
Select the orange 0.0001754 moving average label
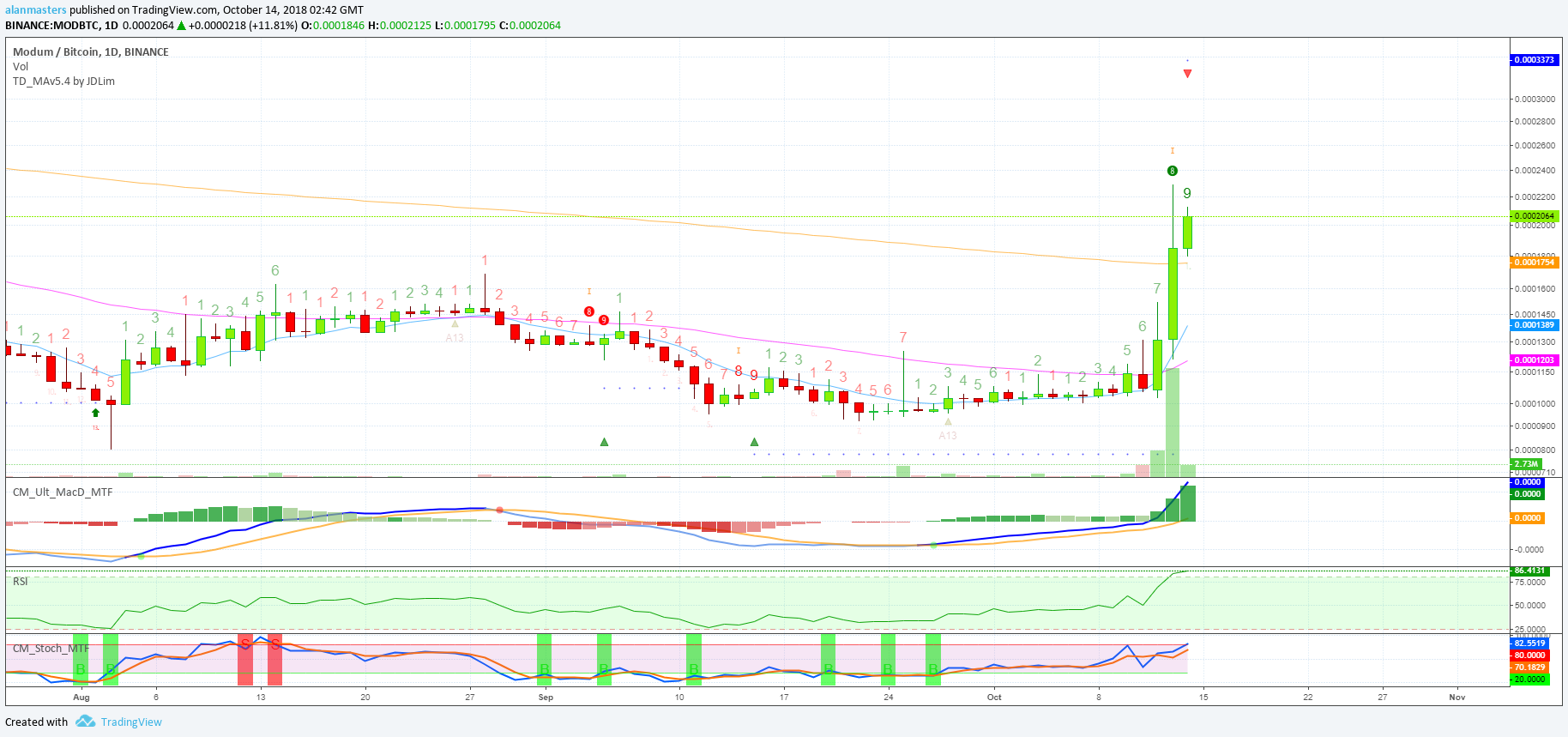pyautogui.click(x=1534, y=263)
